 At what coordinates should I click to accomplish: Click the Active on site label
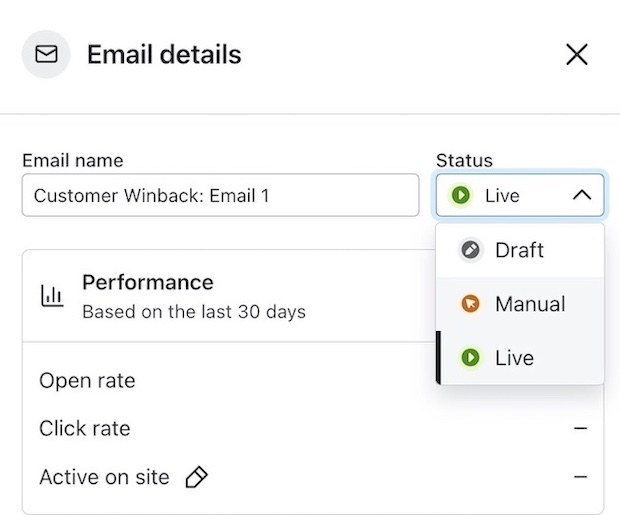(x=104, y=478)
